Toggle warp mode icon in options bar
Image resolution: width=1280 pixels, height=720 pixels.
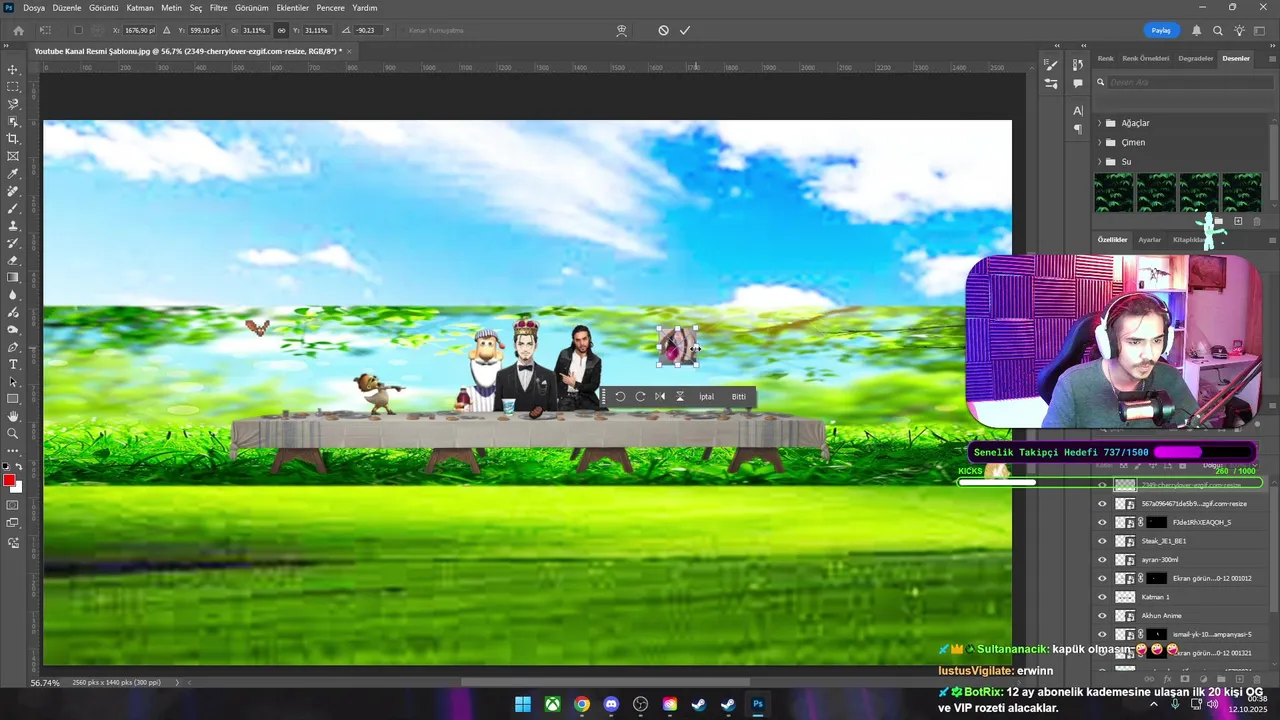(621, 30)
